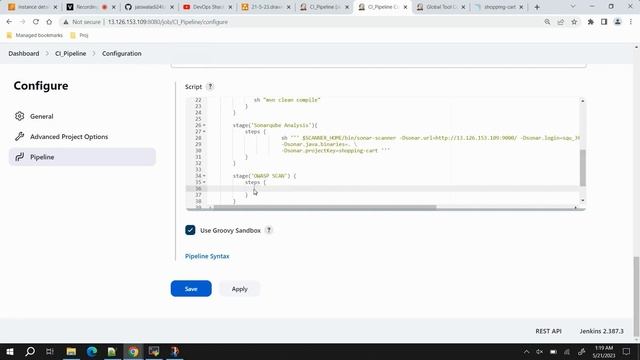Close the shopping-cart tab

coord(521,7)
